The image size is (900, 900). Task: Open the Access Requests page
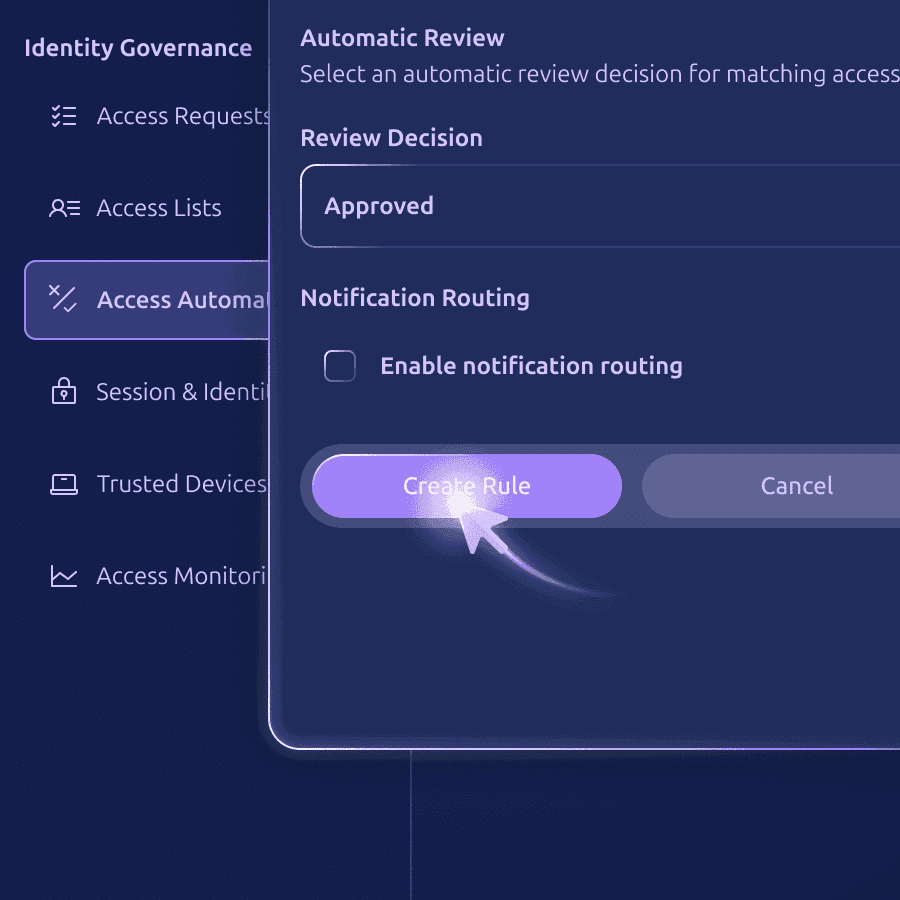click(x=182, y=117)
